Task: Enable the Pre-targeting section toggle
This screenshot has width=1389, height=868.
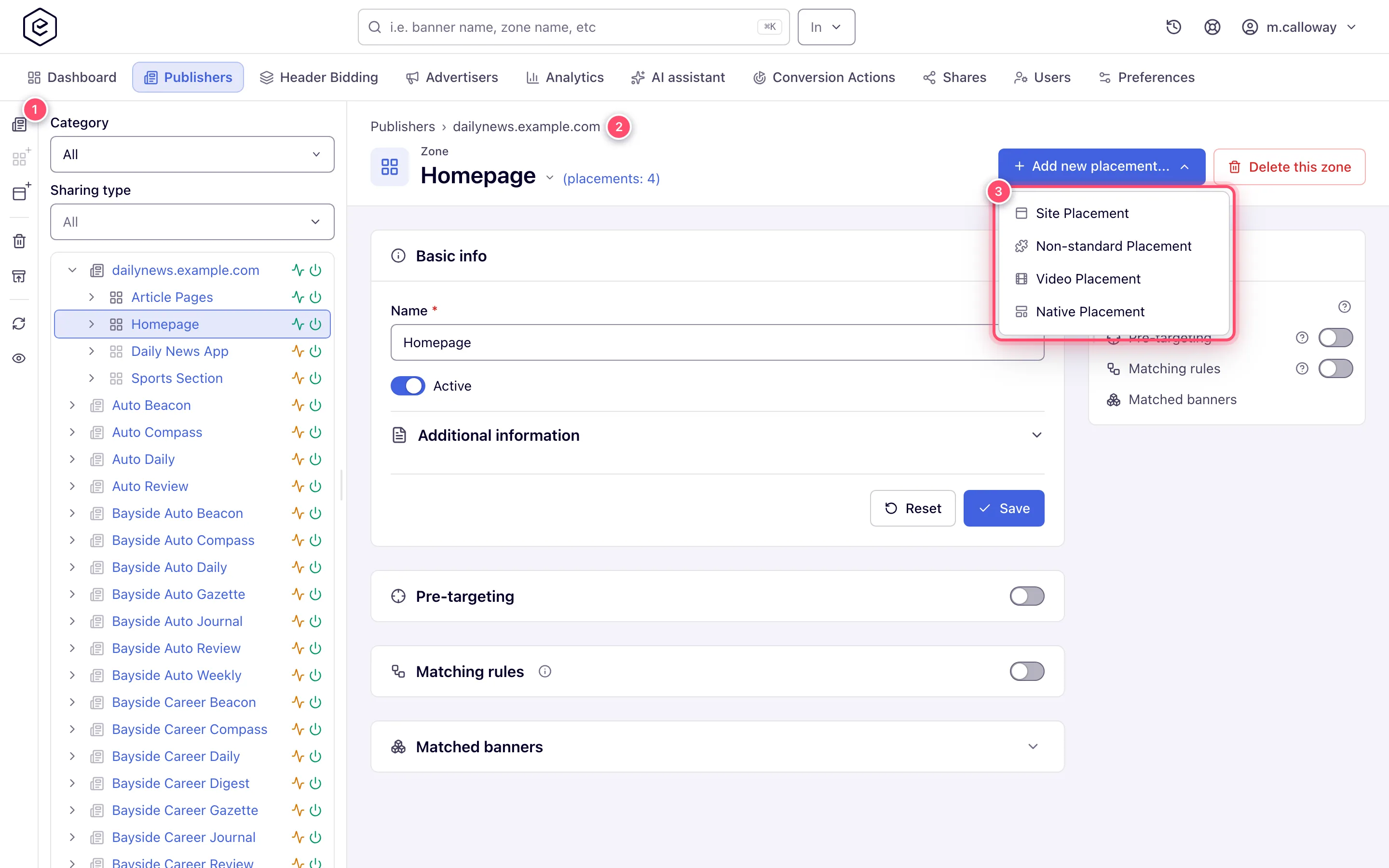Action: point(1027,596)
